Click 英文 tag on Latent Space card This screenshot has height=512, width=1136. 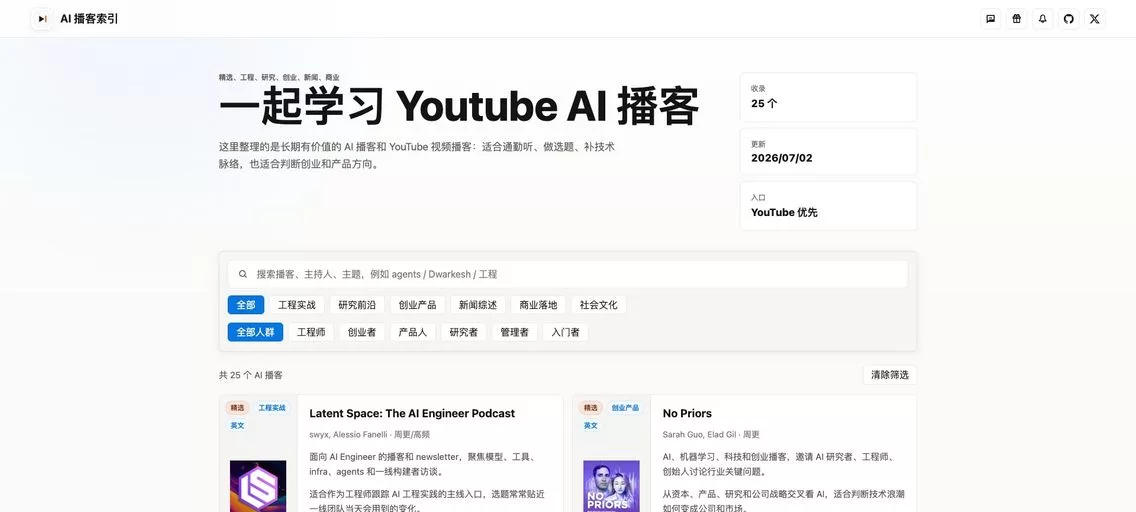(x=237, y=426)
